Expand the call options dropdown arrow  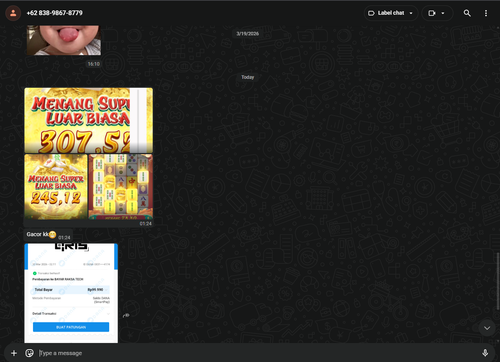[x=443, y=13]
